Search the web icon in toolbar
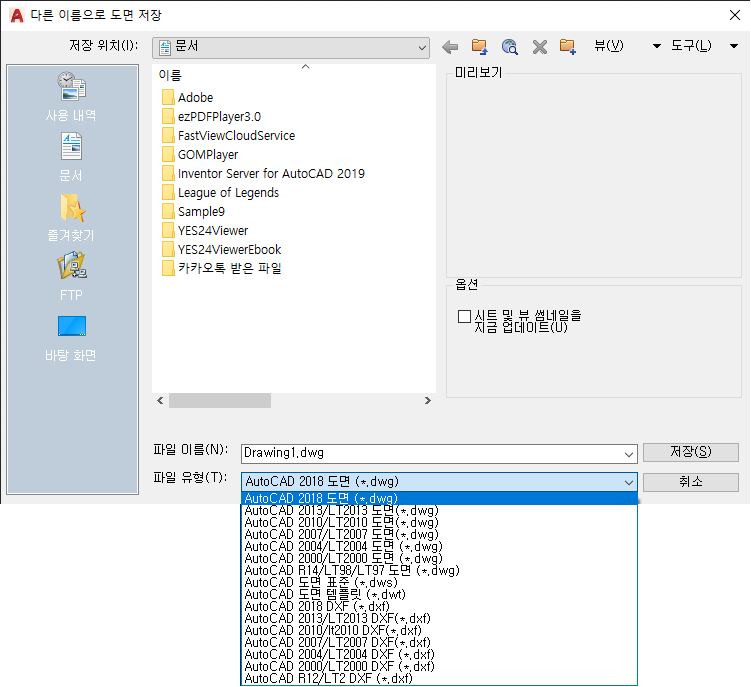Viewport: 751px width, 687px height. [x=510, y=46]
